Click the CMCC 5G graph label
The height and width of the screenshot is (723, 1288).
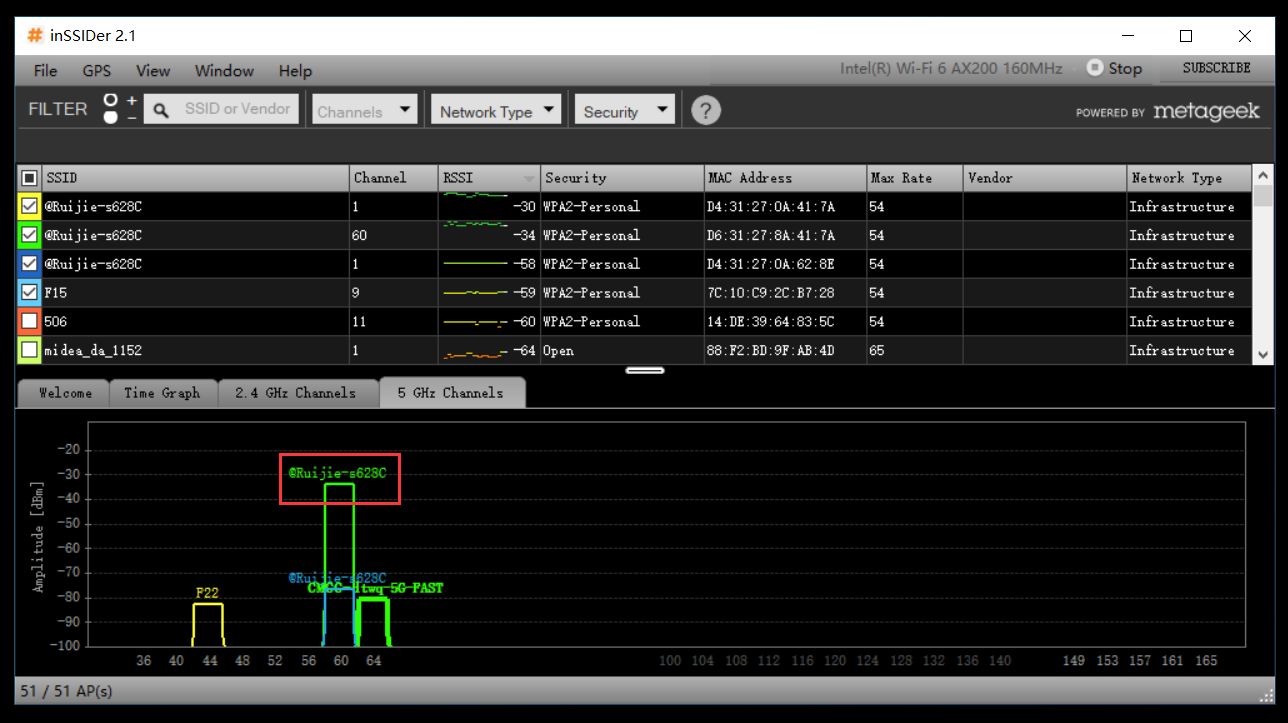[x=375, y=589]
